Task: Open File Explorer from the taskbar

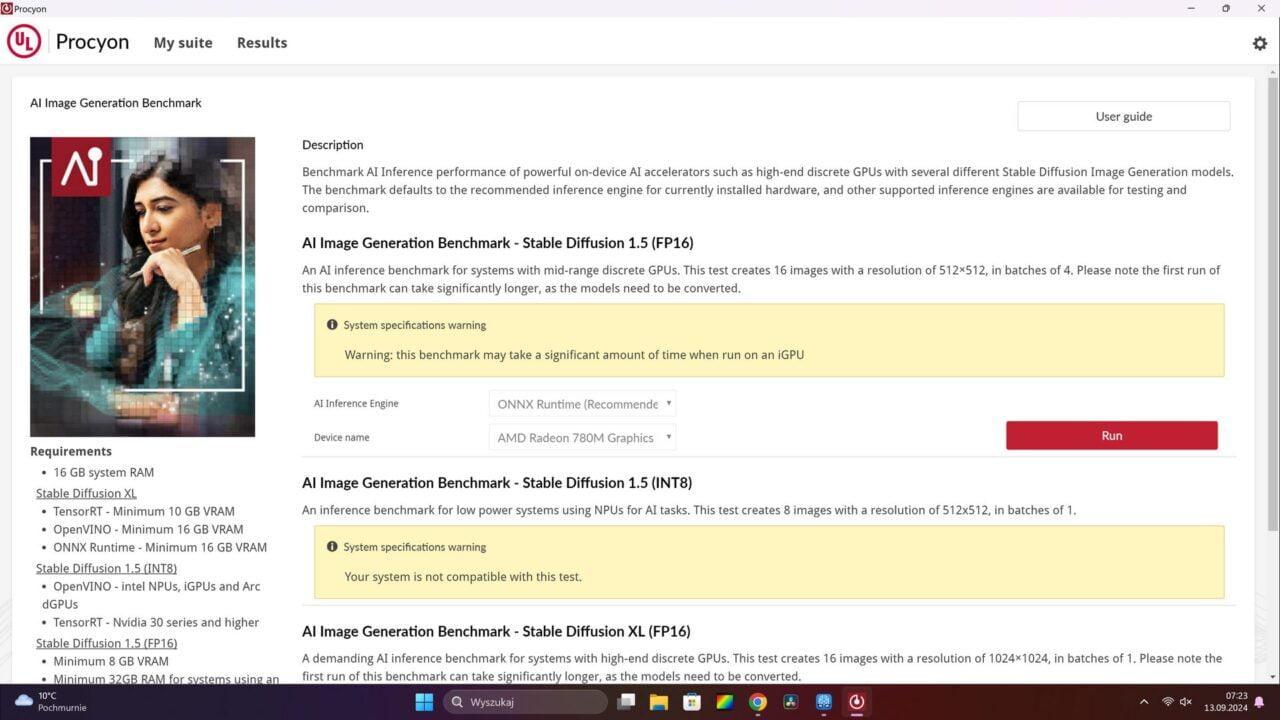Action: click(x=658, y=702)
